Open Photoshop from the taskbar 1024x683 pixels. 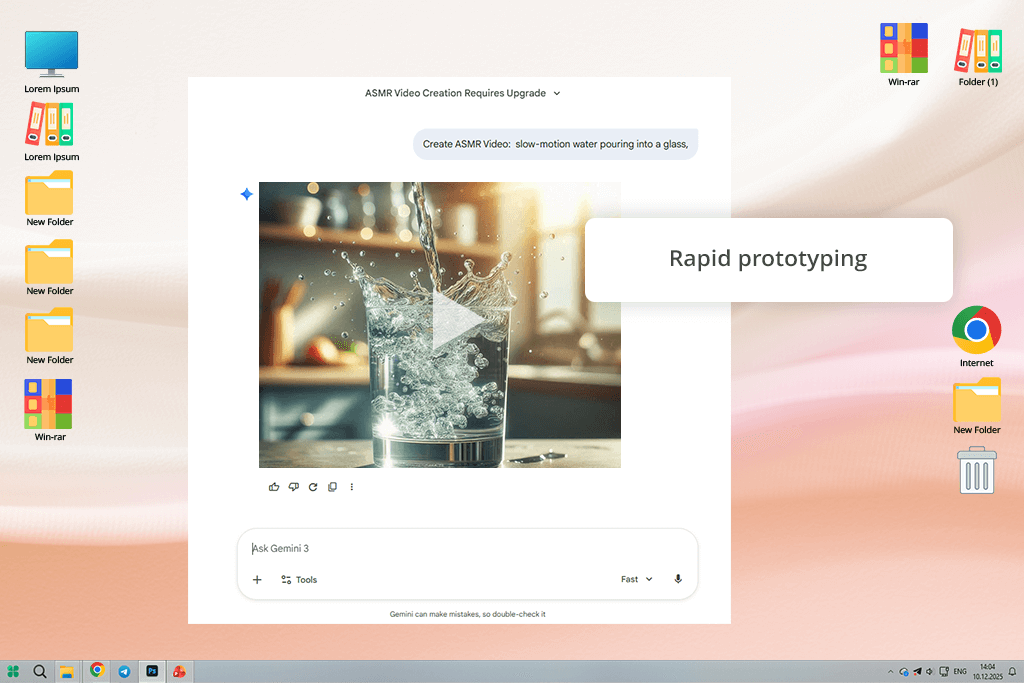coord(152,671)
